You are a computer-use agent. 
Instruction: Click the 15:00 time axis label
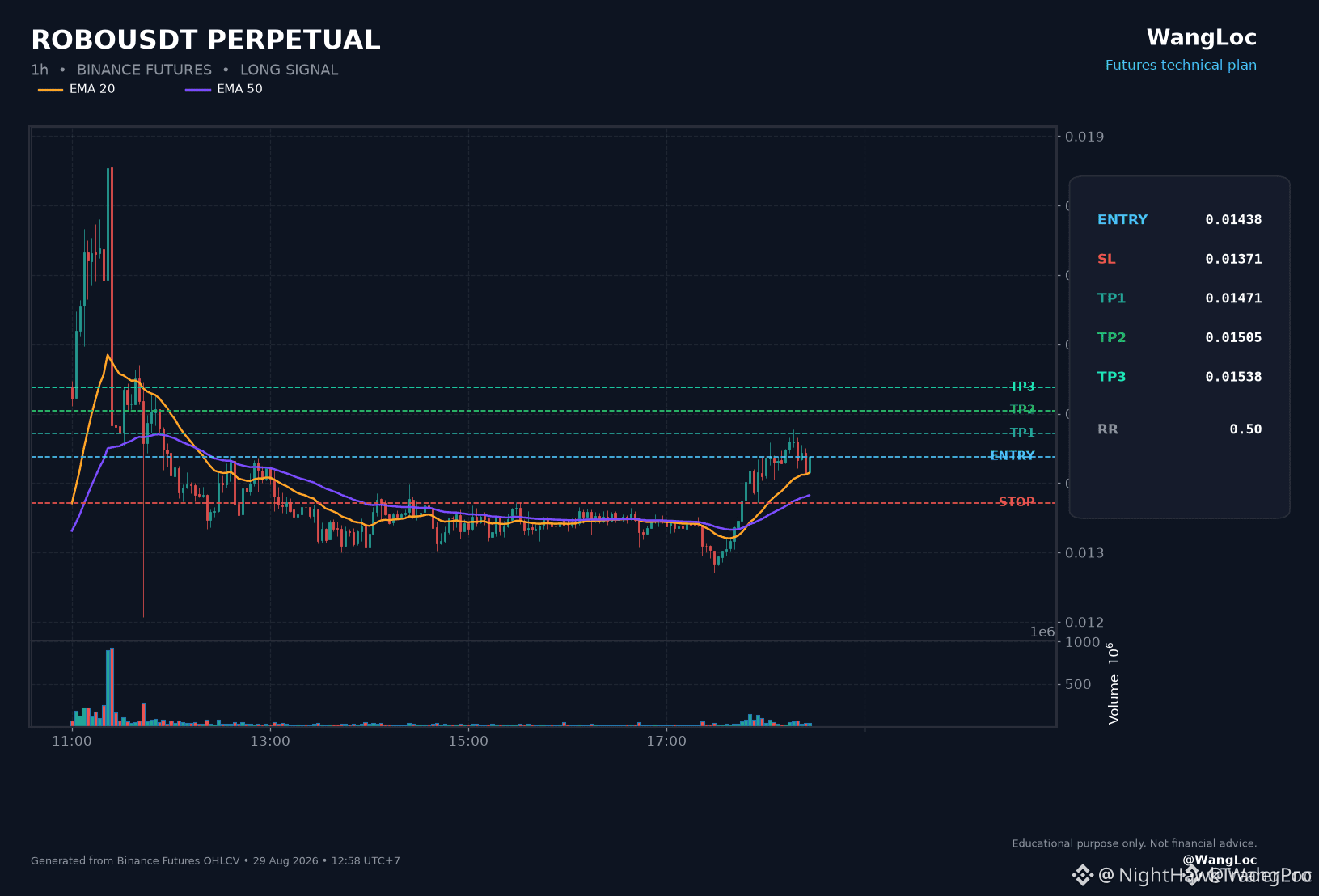coord(468,742)
